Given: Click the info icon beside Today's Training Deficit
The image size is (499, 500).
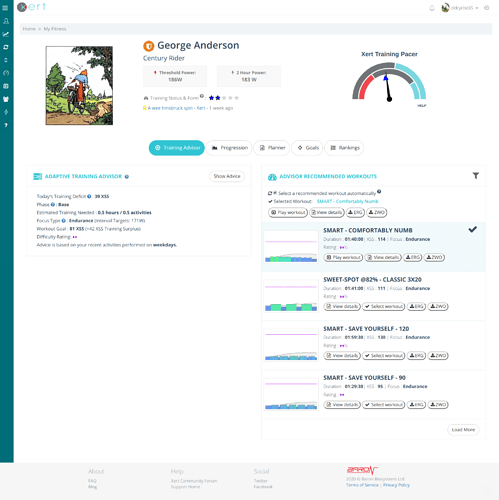Looking at the screenshot, I should tap(89, 196).
